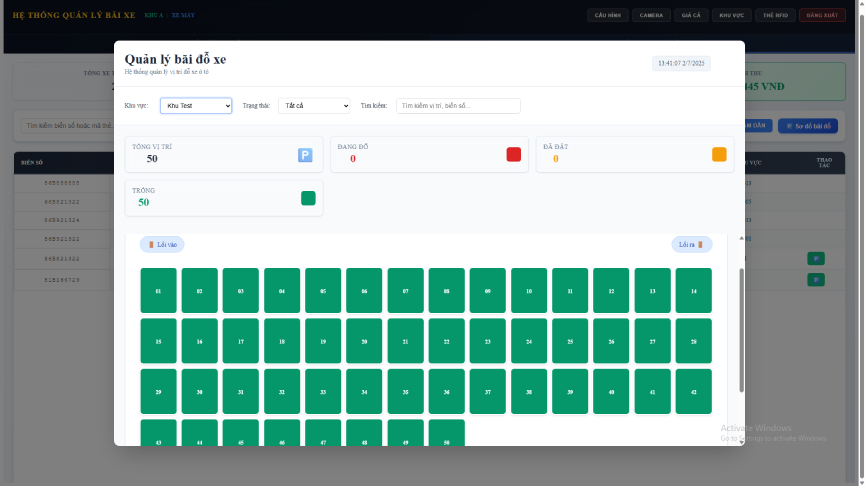Select parking slot 50
The width and height of the screenshot is (865, 486).
[446, 434]
